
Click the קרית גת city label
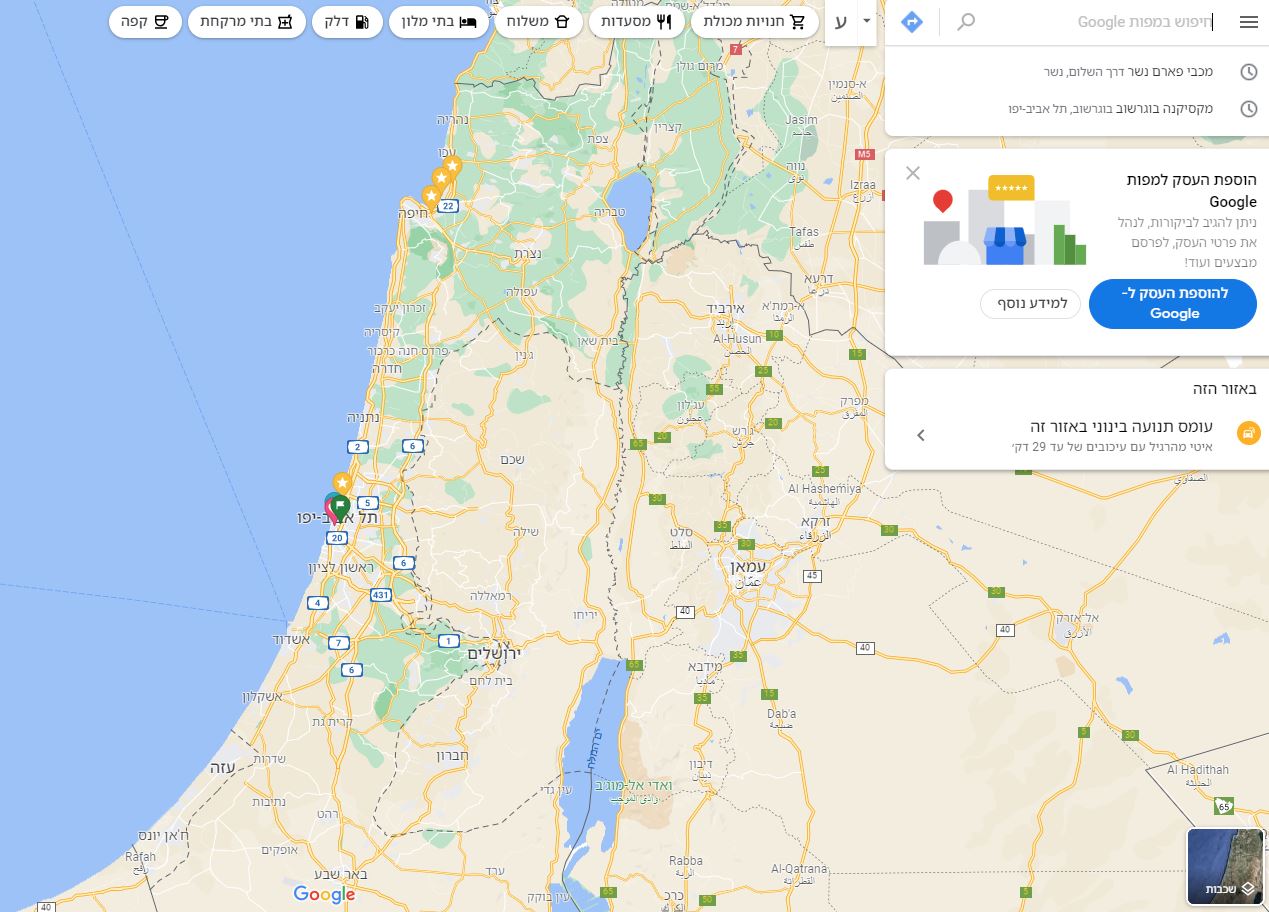pyautogui.click(x=332, y=722)
